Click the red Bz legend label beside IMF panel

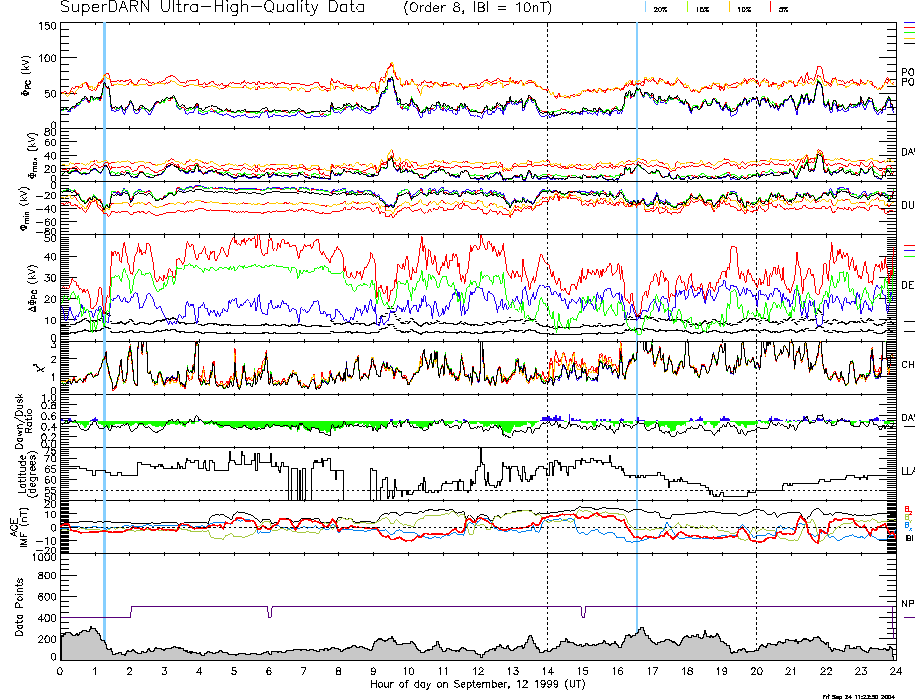click(907, 508)
